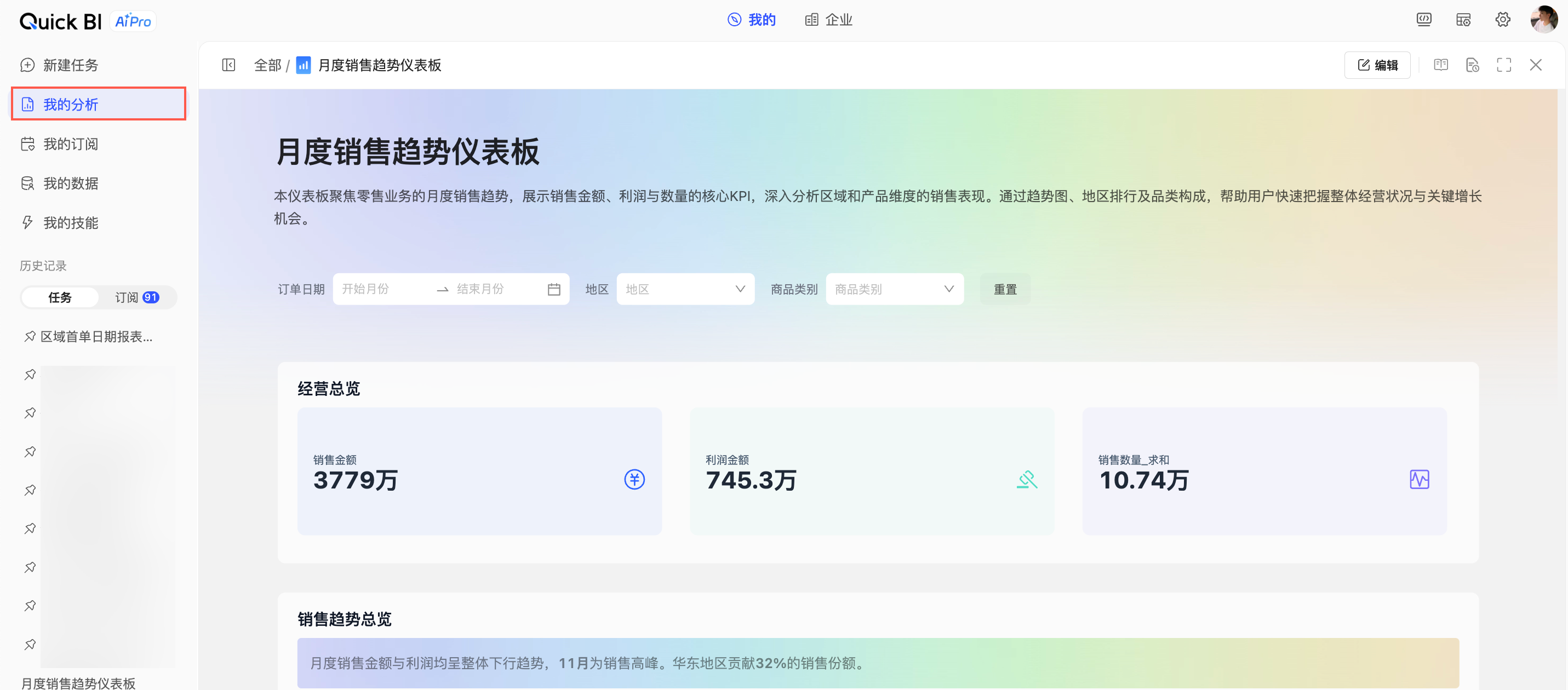The height and width of the screenshot is (690, 1568).
Task: Click the 销售趋势总览 section heading
Action: click(x=345, y=619)
